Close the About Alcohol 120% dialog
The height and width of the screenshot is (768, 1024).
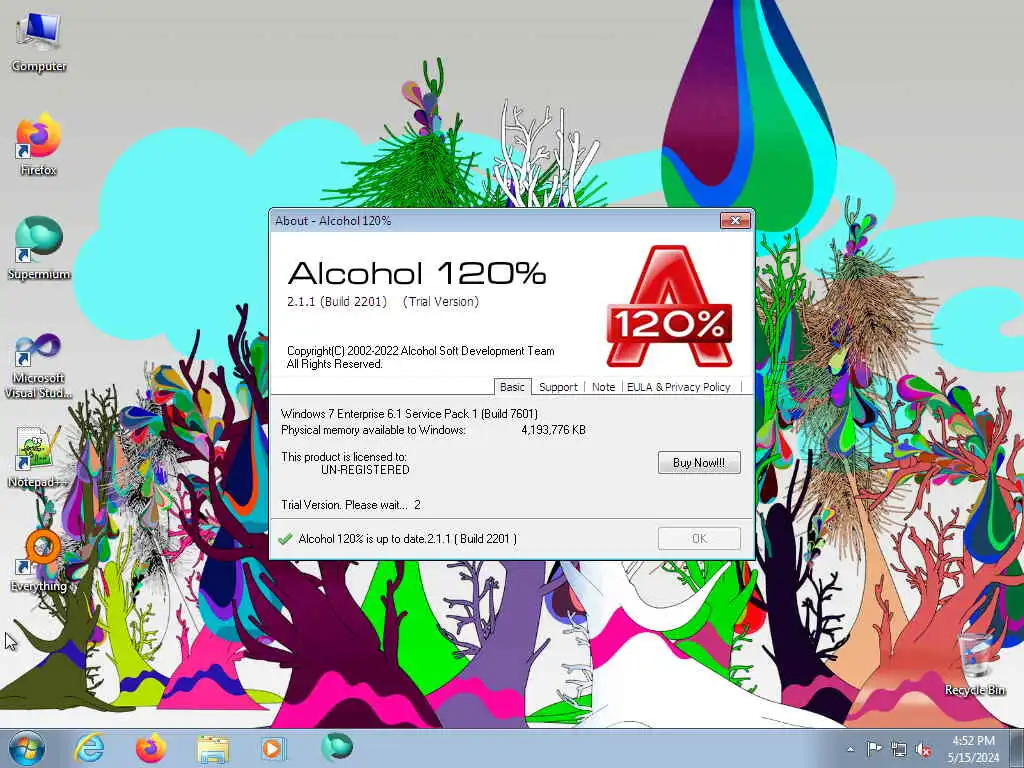coord(735,221)
